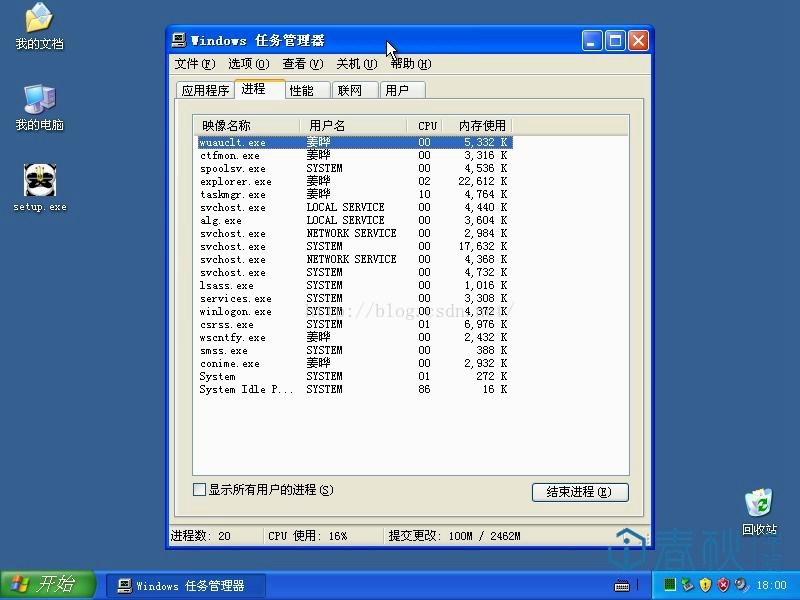Click the Windows 任务管理器 taskbar button
Viewport: 800px width, 600px height.
click(x=186, y=586)
